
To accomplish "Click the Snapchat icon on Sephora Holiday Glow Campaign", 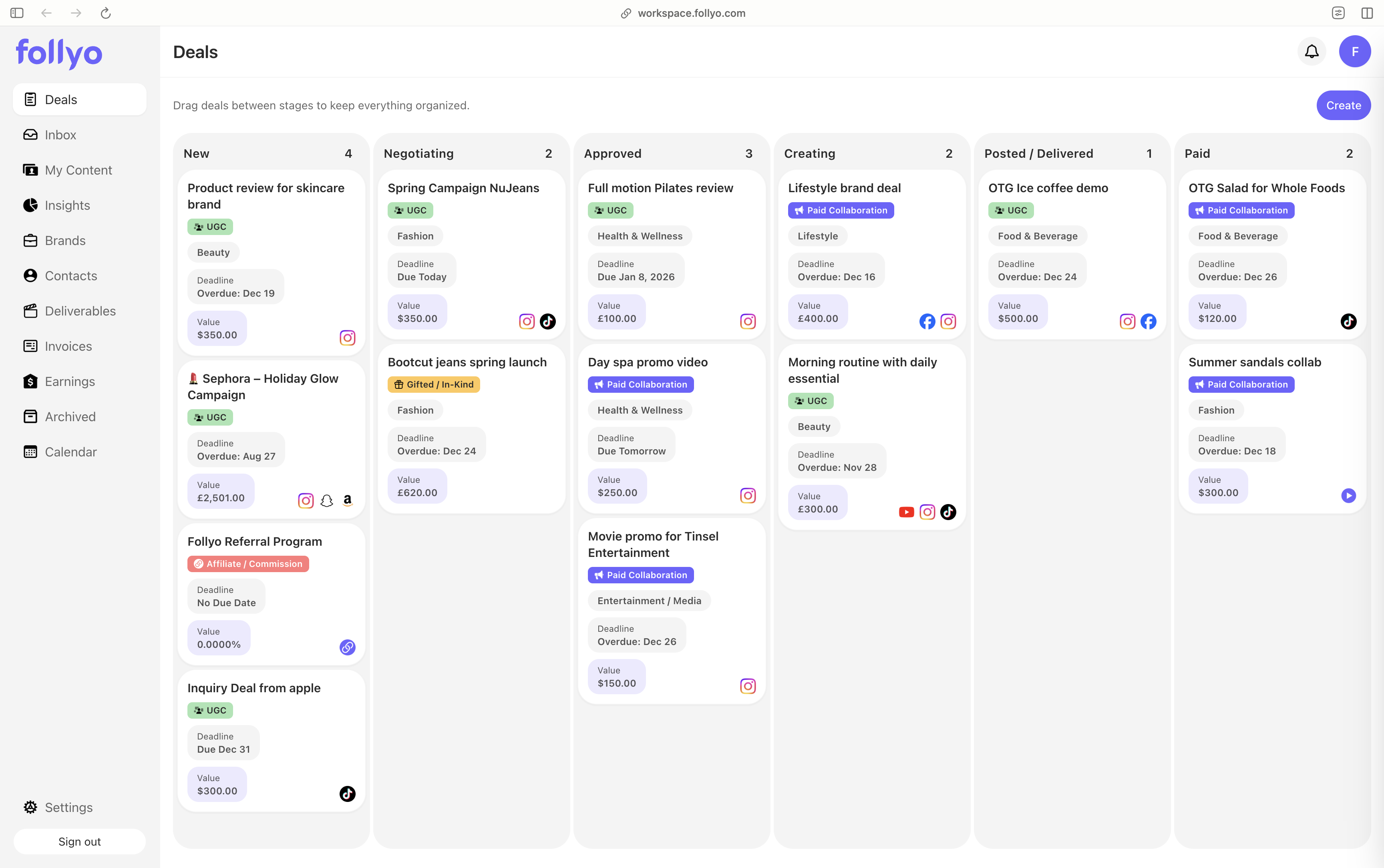I will 327,500.
